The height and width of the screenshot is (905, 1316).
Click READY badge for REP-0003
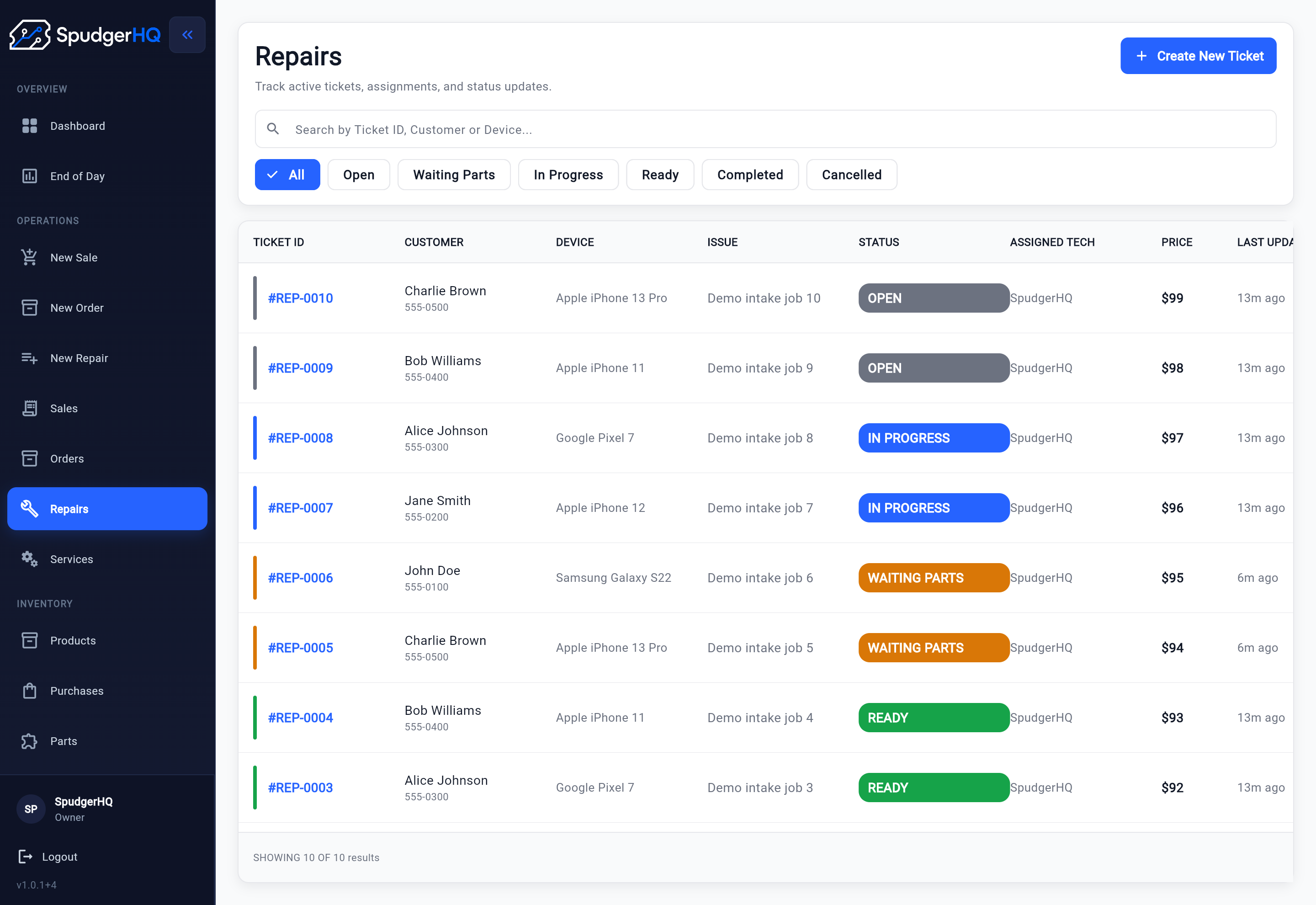pos(934,788)
